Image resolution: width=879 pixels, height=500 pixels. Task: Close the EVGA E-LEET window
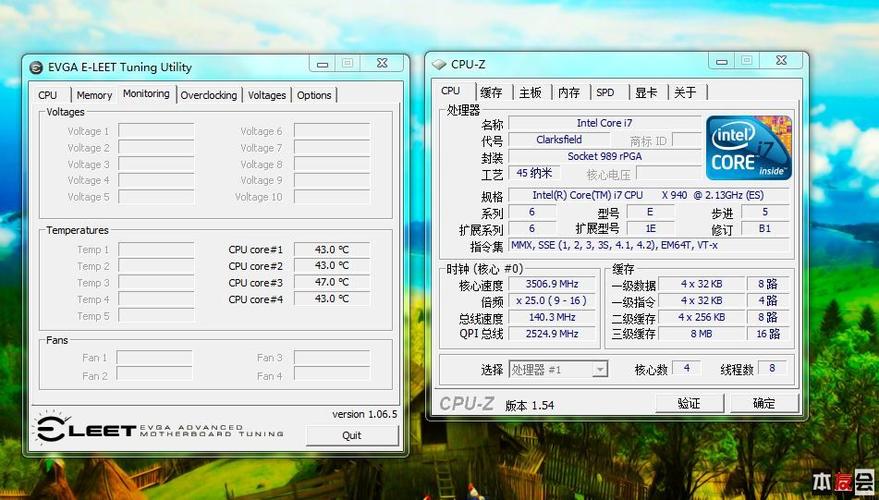coord(382,63)
